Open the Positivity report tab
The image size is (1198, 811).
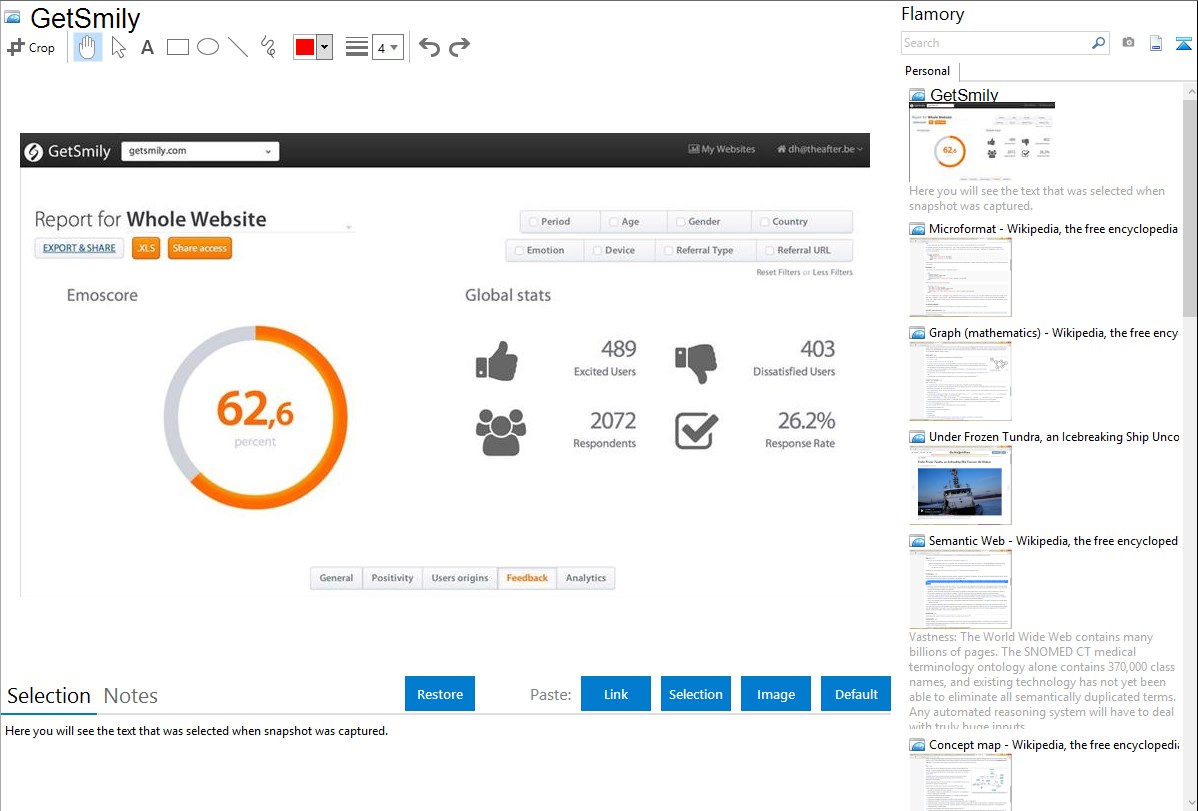point(392,578)
